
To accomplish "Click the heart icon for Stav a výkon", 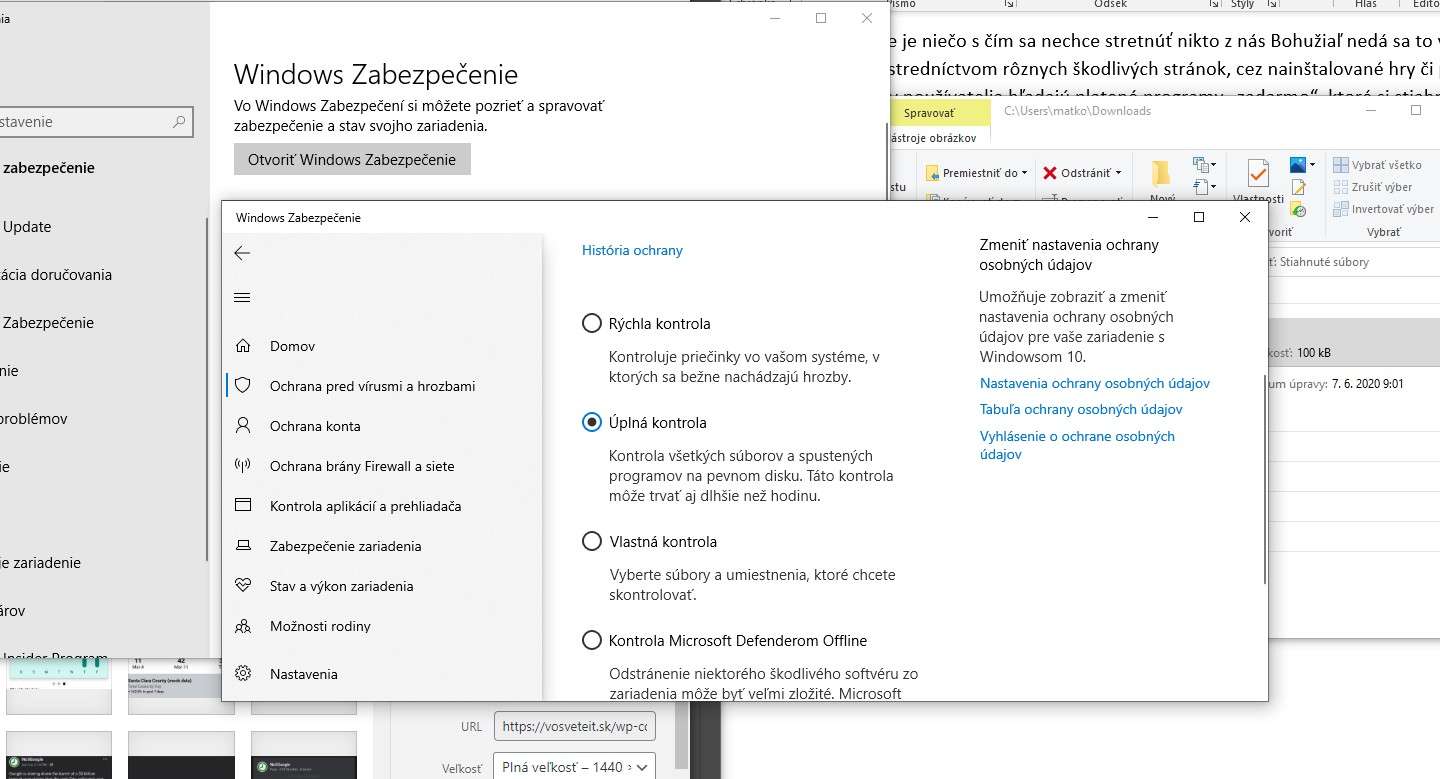I will tap(243, 586).
